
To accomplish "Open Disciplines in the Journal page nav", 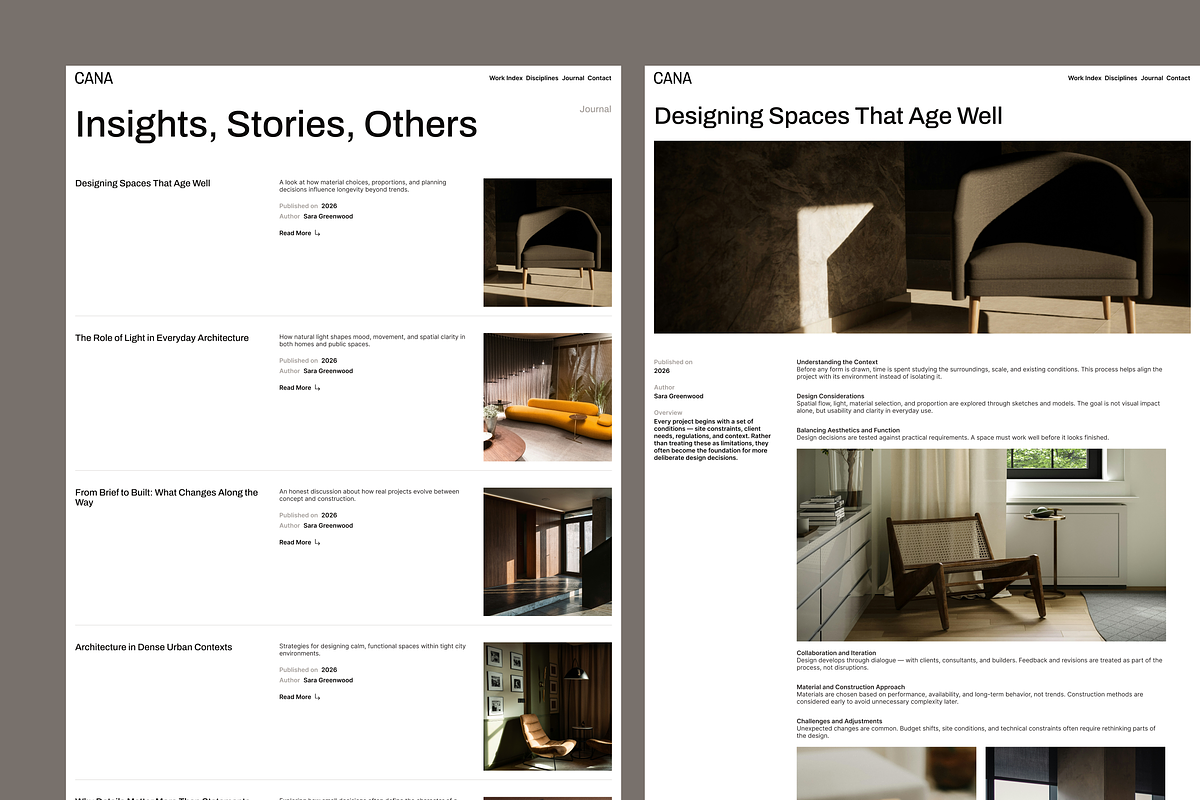I will 542,78.
